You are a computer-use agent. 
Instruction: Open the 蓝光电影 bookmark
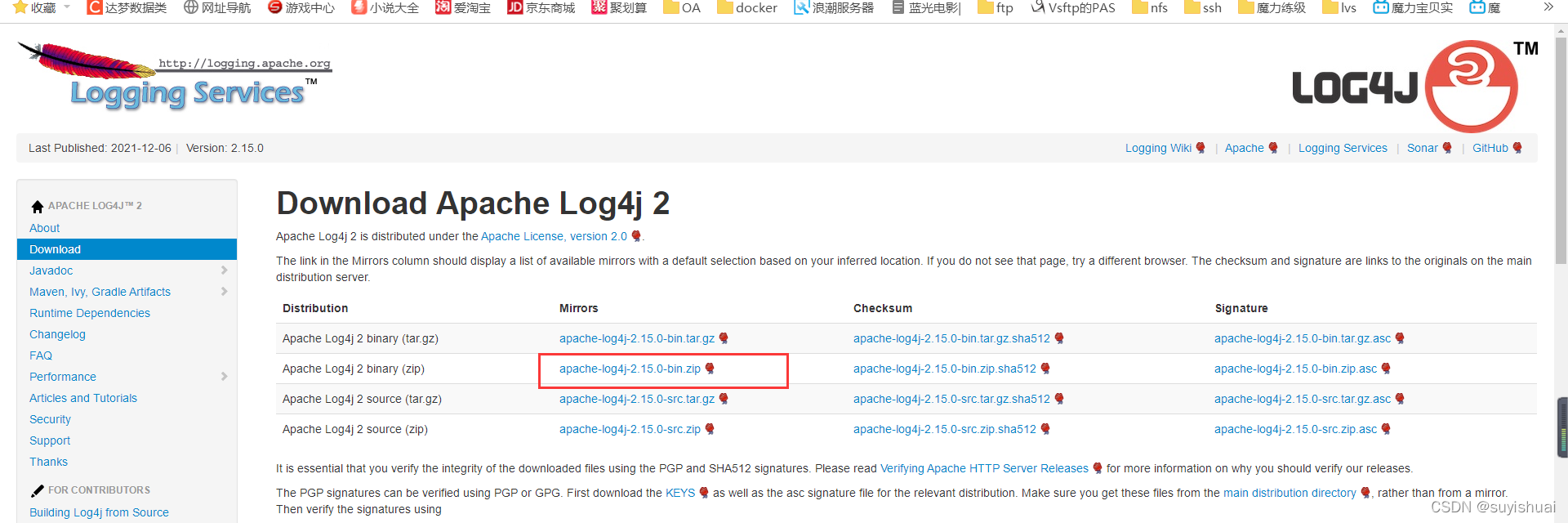point(926,7)
